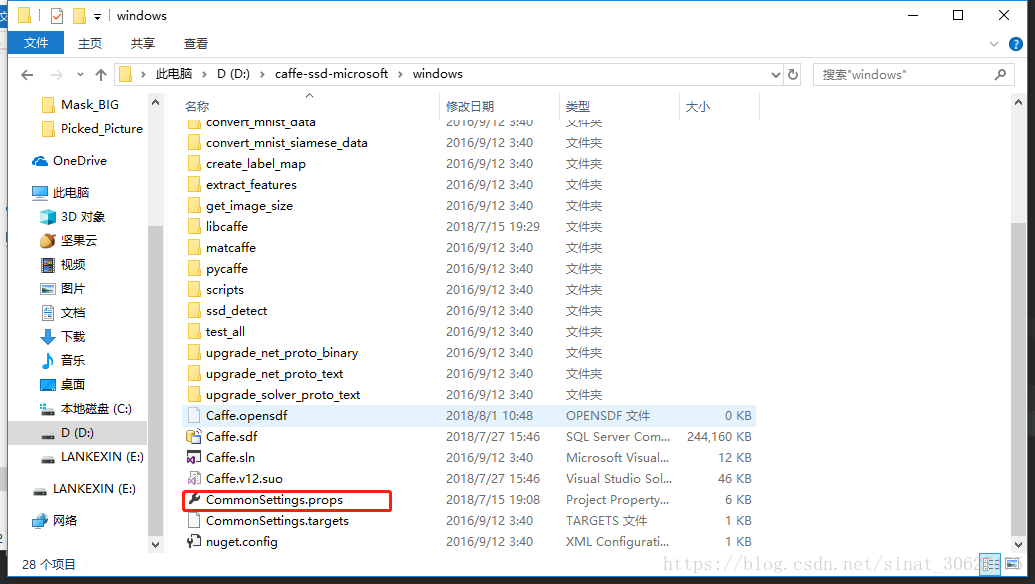Click caffe-ssd-microsoft in the breadcrumb path
This screenshot has width=1035, height=584.
[331, 74]
